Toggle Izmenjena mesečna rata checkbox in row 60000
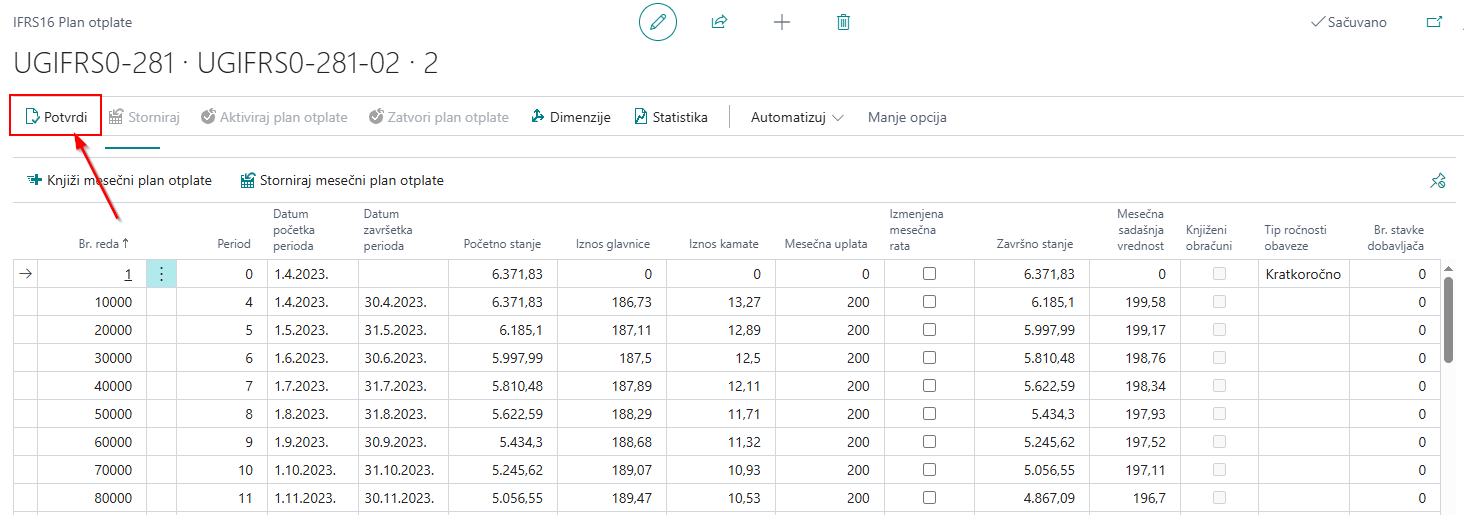Viewport: 1464px width, 515px height. point(929,442)
